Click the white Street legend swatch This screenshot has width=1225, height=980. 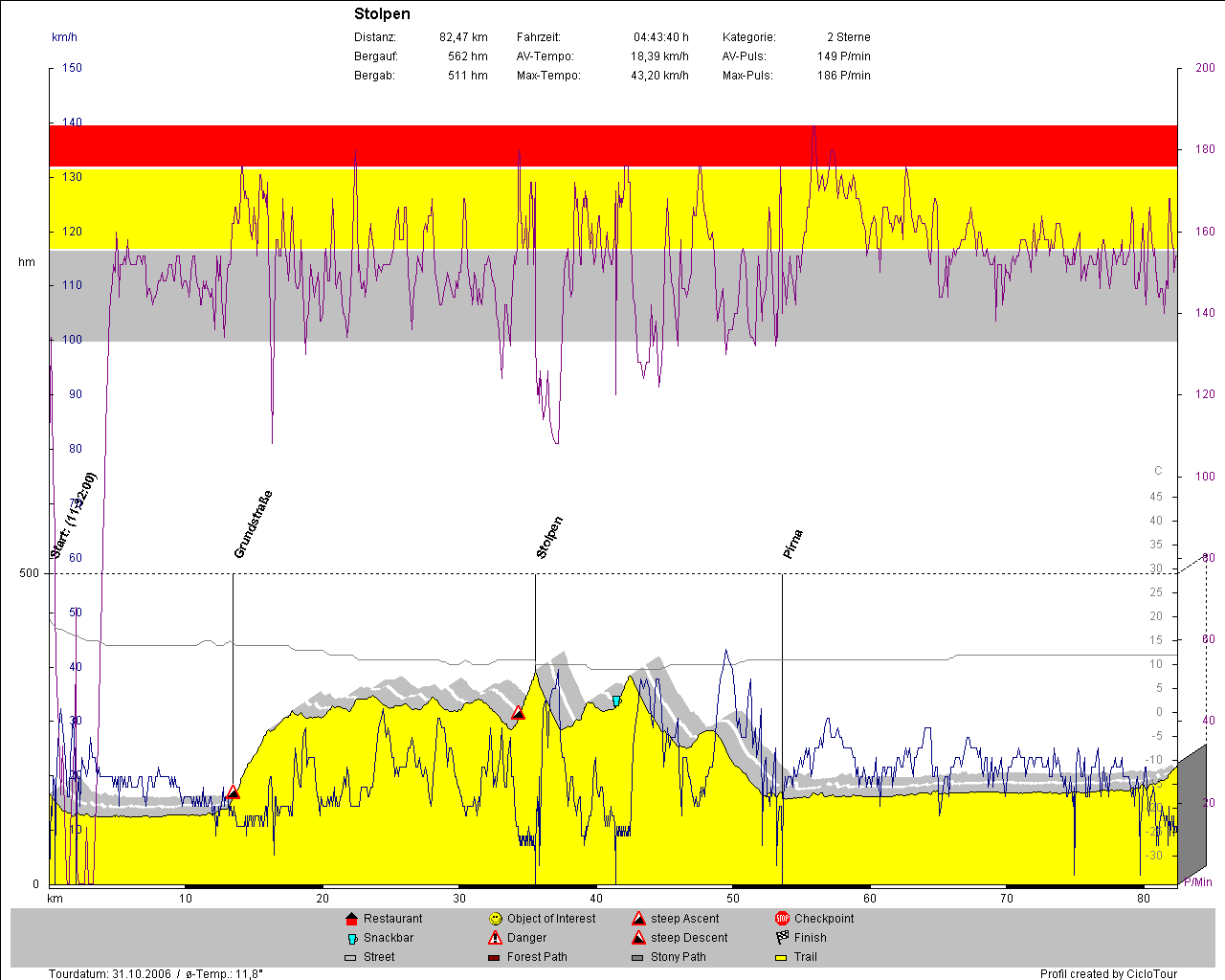tap(350, 957)
